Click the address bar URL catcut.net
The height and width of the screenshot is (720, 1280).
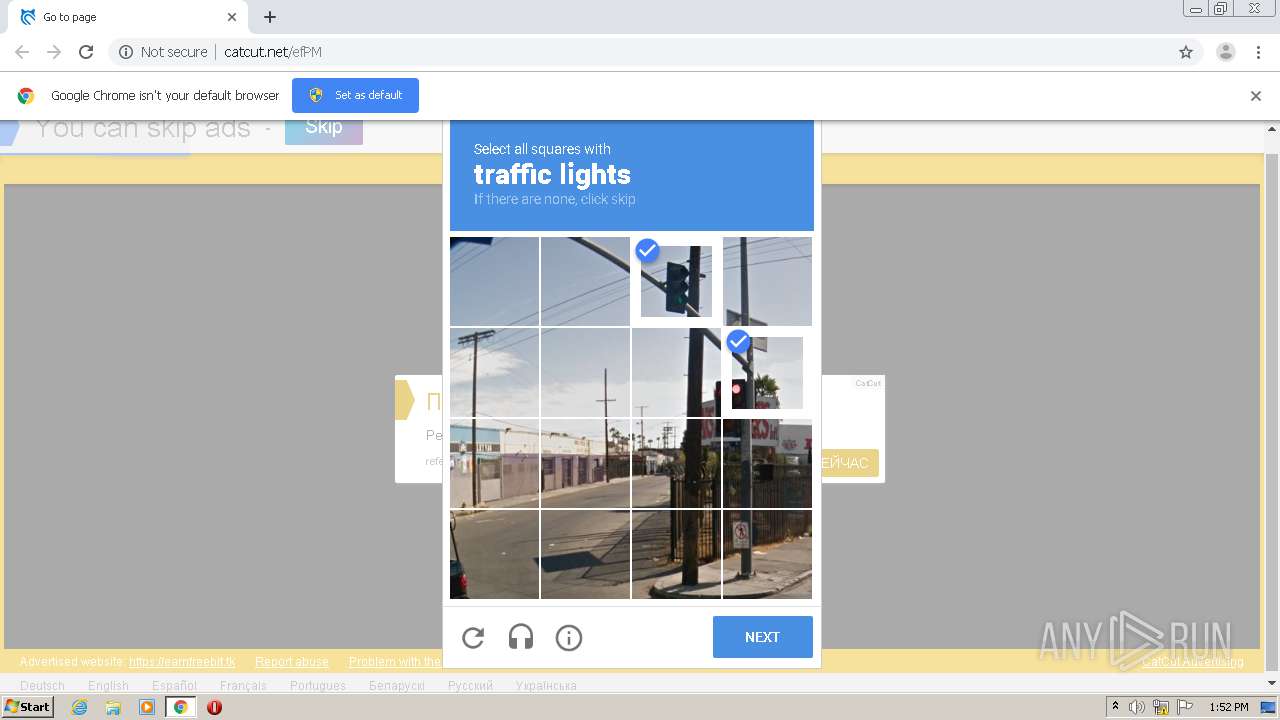[273, 52]
